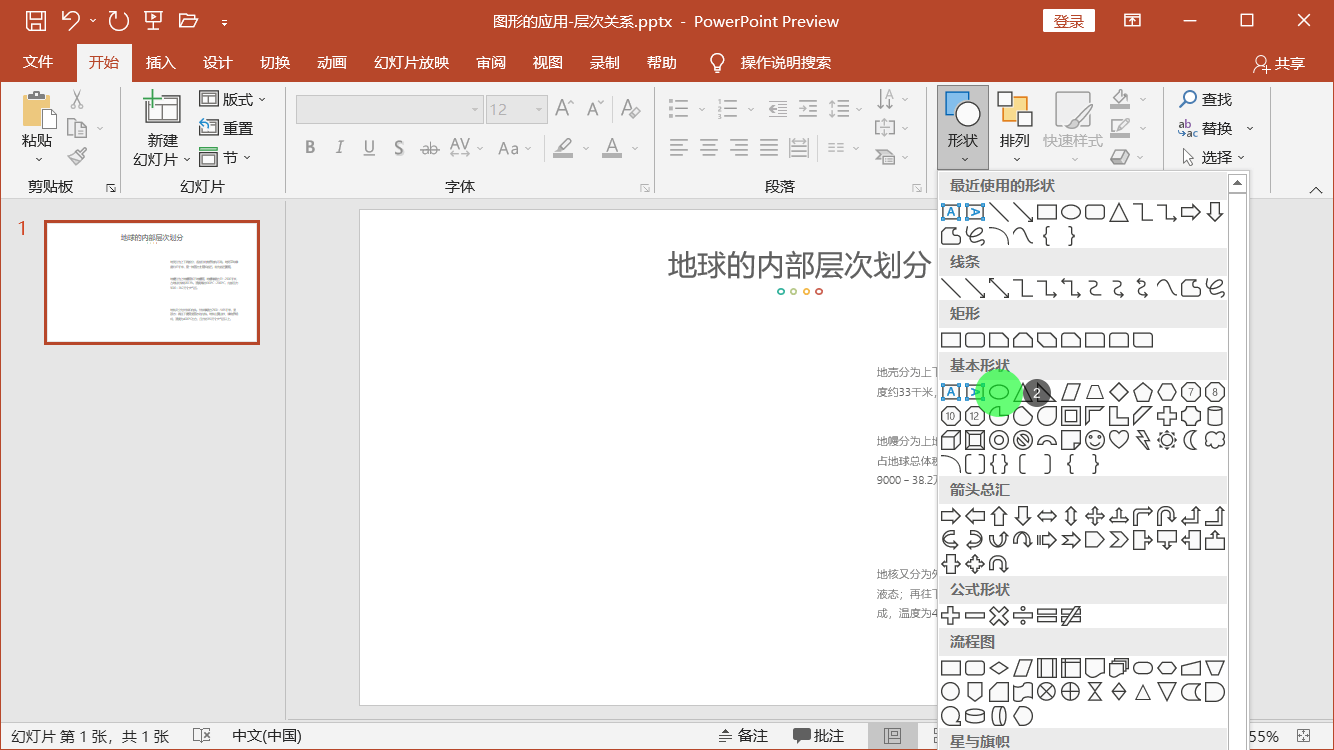Image resolution: width=1334 pixels, height=750 pixels.
Task: Toggle the 批注 comments pane
Action: [819, 736]
